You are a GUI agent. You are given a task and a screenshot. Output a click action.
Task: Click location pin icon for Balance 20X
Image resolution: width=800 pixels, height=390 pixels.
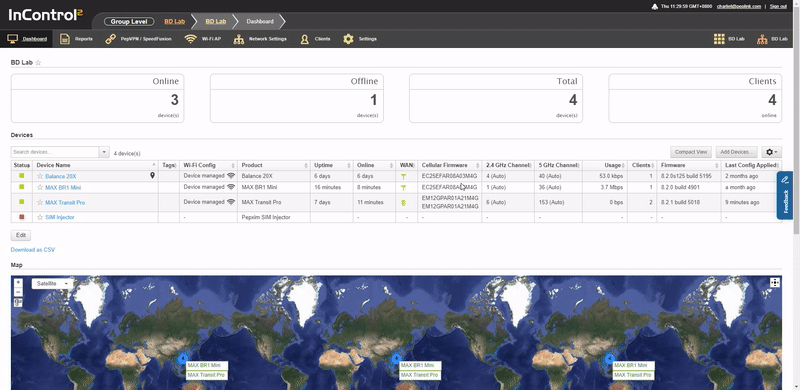point(152,176)
